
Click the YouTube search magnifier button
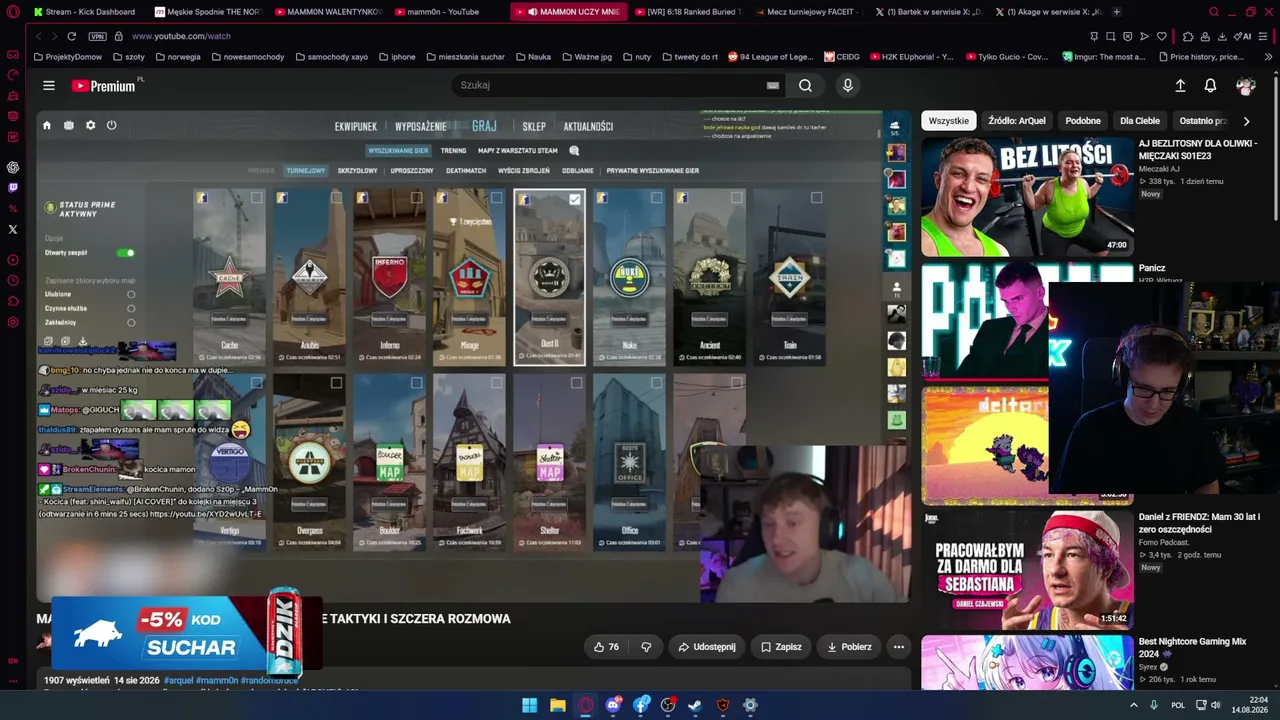pyautogui.click(x=805, y=86)
